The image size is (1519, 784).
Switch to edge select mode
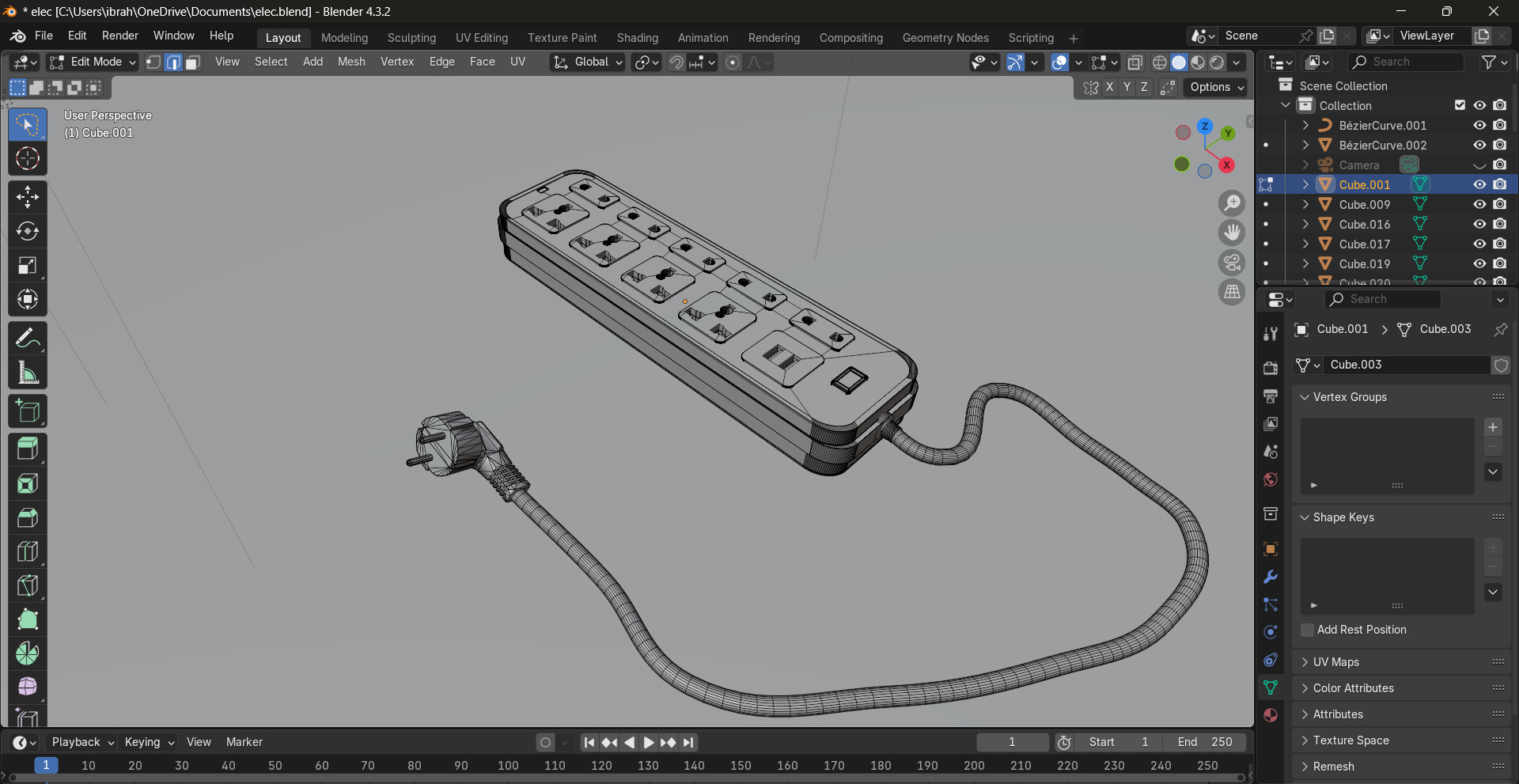click(x=173, y=62)
